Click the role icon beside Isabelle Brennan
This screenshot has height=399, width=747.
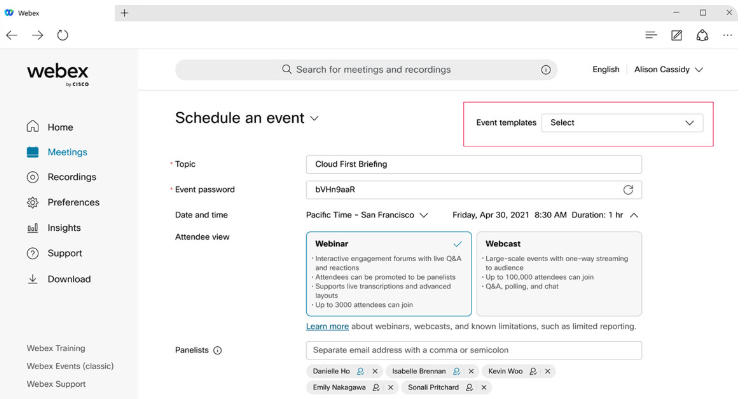(456, 371)
